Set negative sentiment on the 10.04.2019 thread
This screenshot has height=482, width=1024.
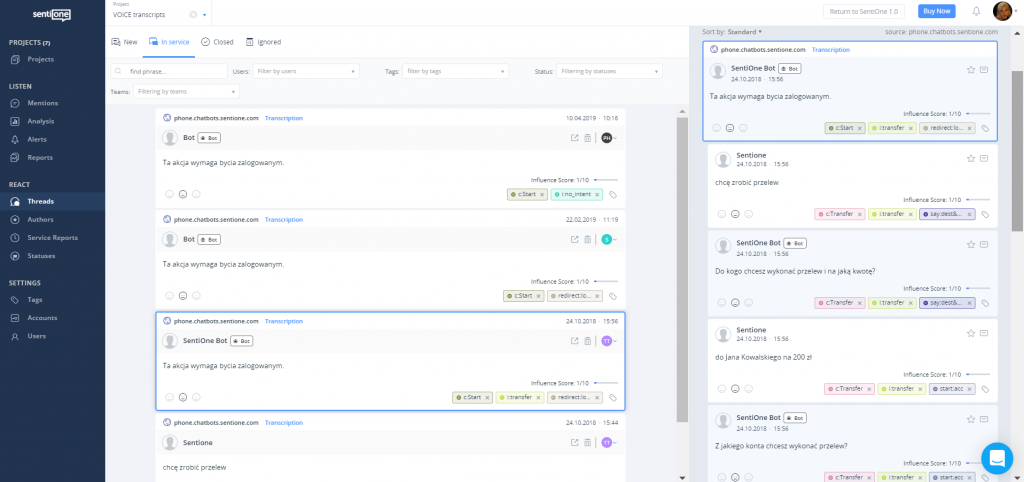[196, 195]
